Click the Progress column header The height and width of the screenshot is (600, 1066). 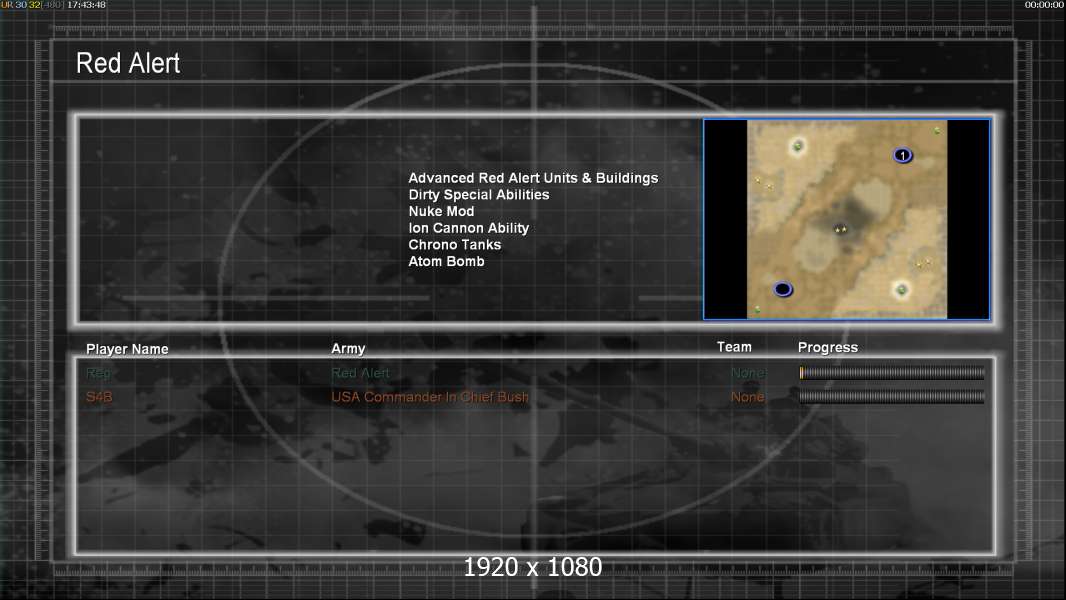point(827,348)
